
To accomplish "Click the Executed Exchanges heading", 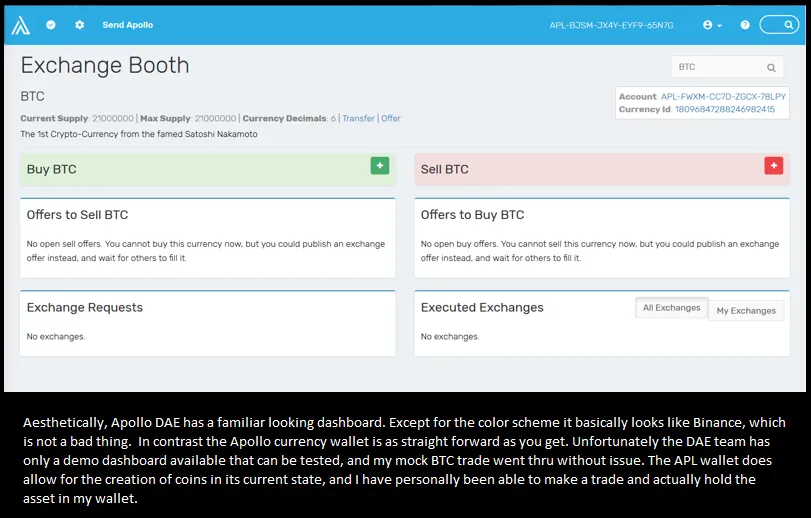I will pyautogui.click(x=482, y=308).
